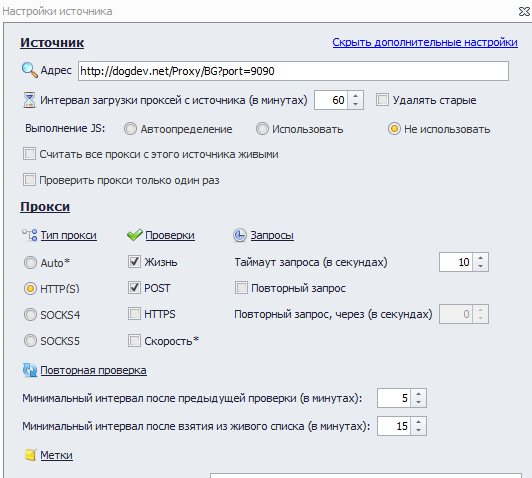
Task: Click the refresh icon by Повторная проверка
Action: (30, 370)
